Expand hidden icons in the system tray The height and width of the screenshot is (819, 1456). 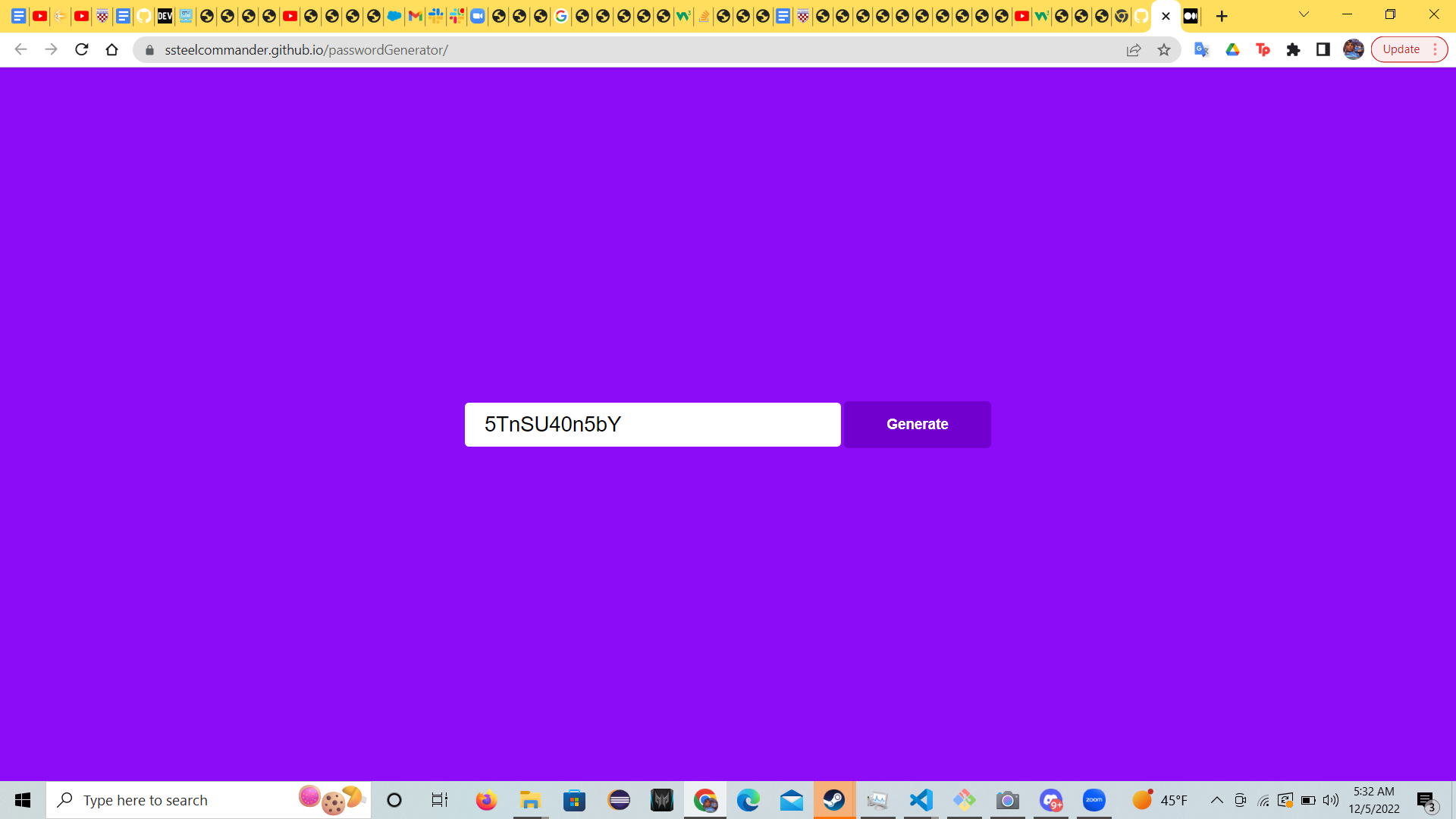coord(1217,800)
